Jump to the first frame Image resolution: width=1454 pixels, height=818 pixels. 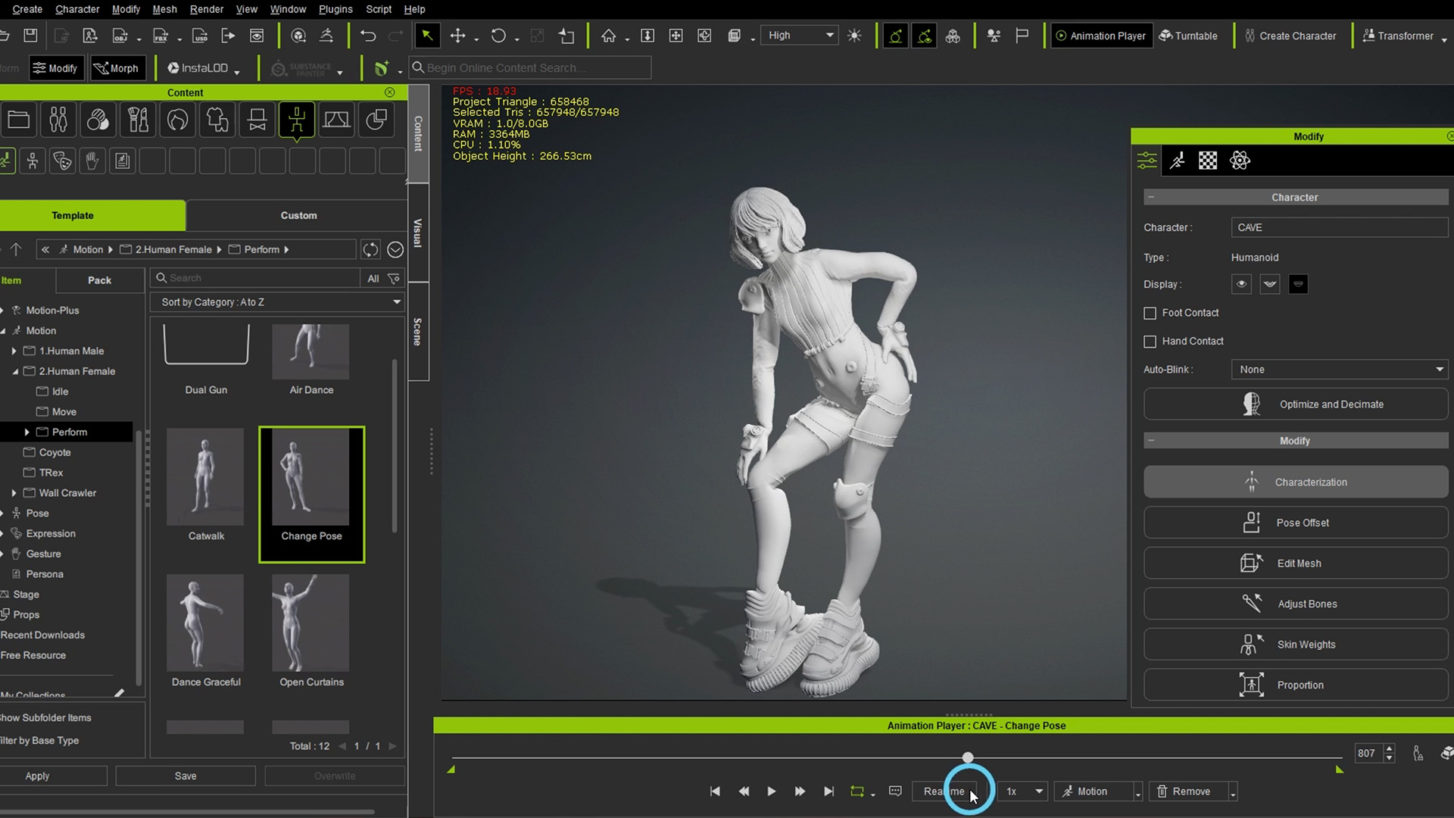pyautogui.click(x=715, y=791)
